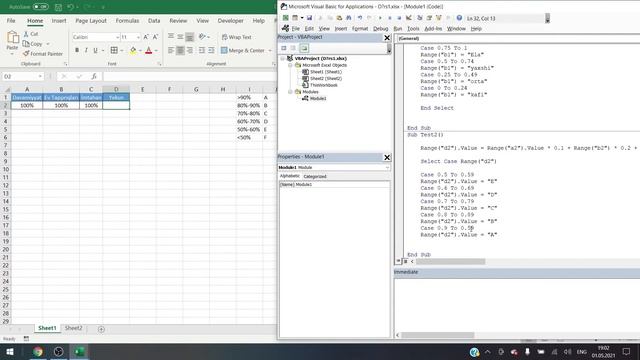Click the Increase Font Size icon
The height and width of the screenshot is (360, 640).
pos(146,37)
